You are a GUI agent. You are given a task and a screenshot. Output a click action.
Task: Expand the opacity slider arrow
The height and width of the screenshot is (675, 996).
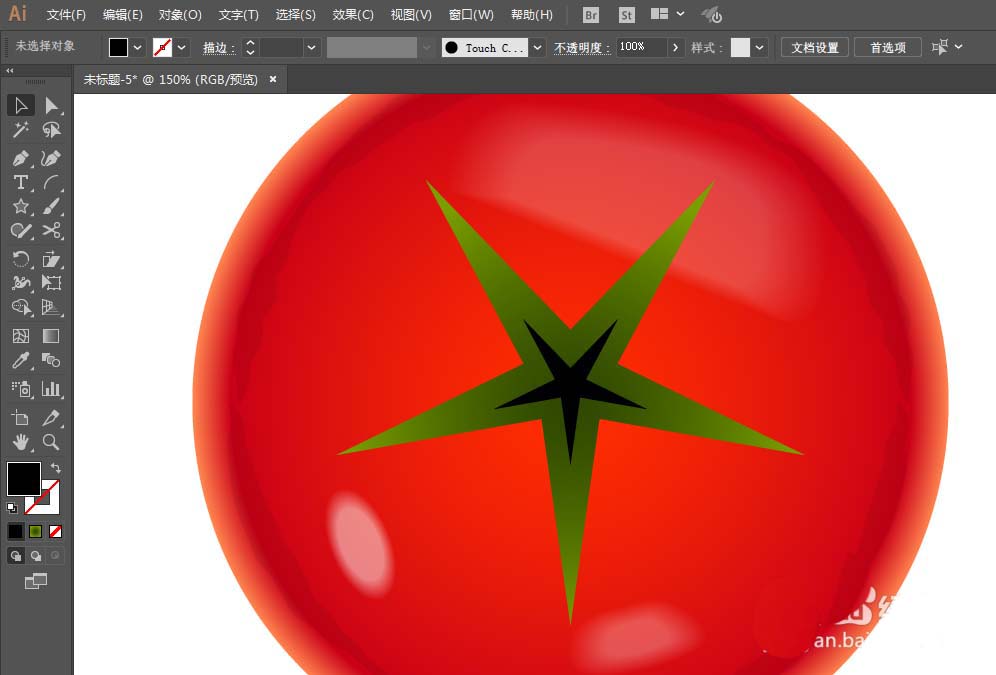675,48
